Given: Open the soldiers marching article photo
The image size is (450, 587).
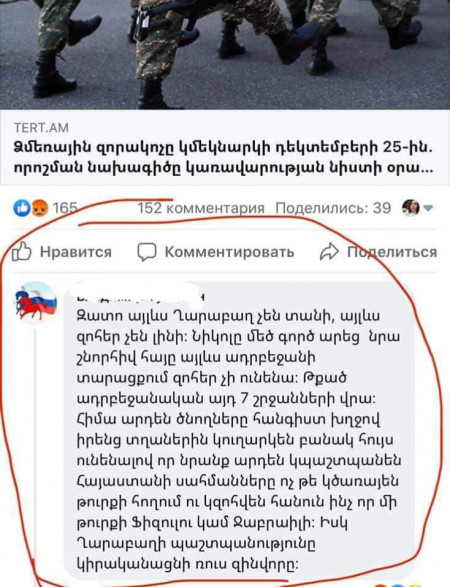Looking at the screenshot, I should [225, 55].
